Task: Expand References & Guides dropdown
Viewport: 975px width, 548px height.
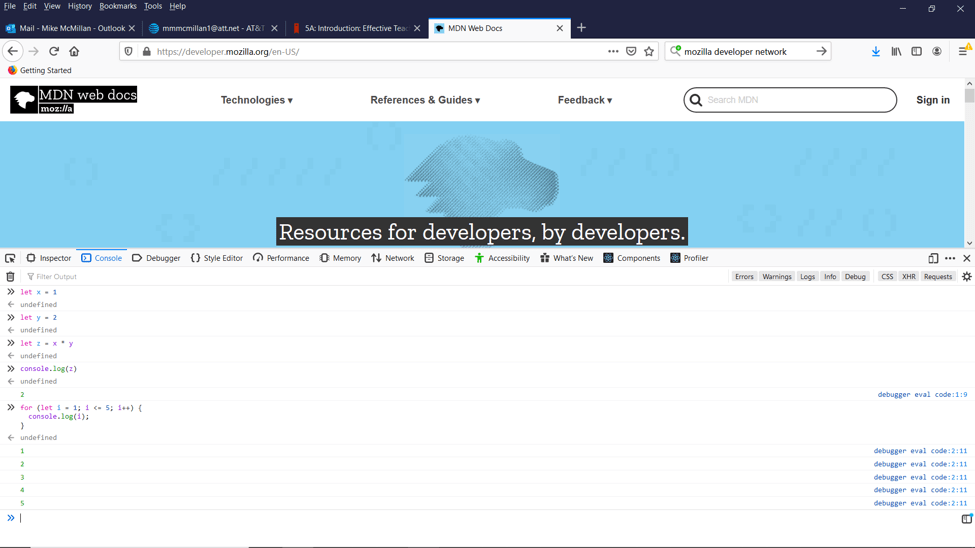Action: (x=425, y=100)
